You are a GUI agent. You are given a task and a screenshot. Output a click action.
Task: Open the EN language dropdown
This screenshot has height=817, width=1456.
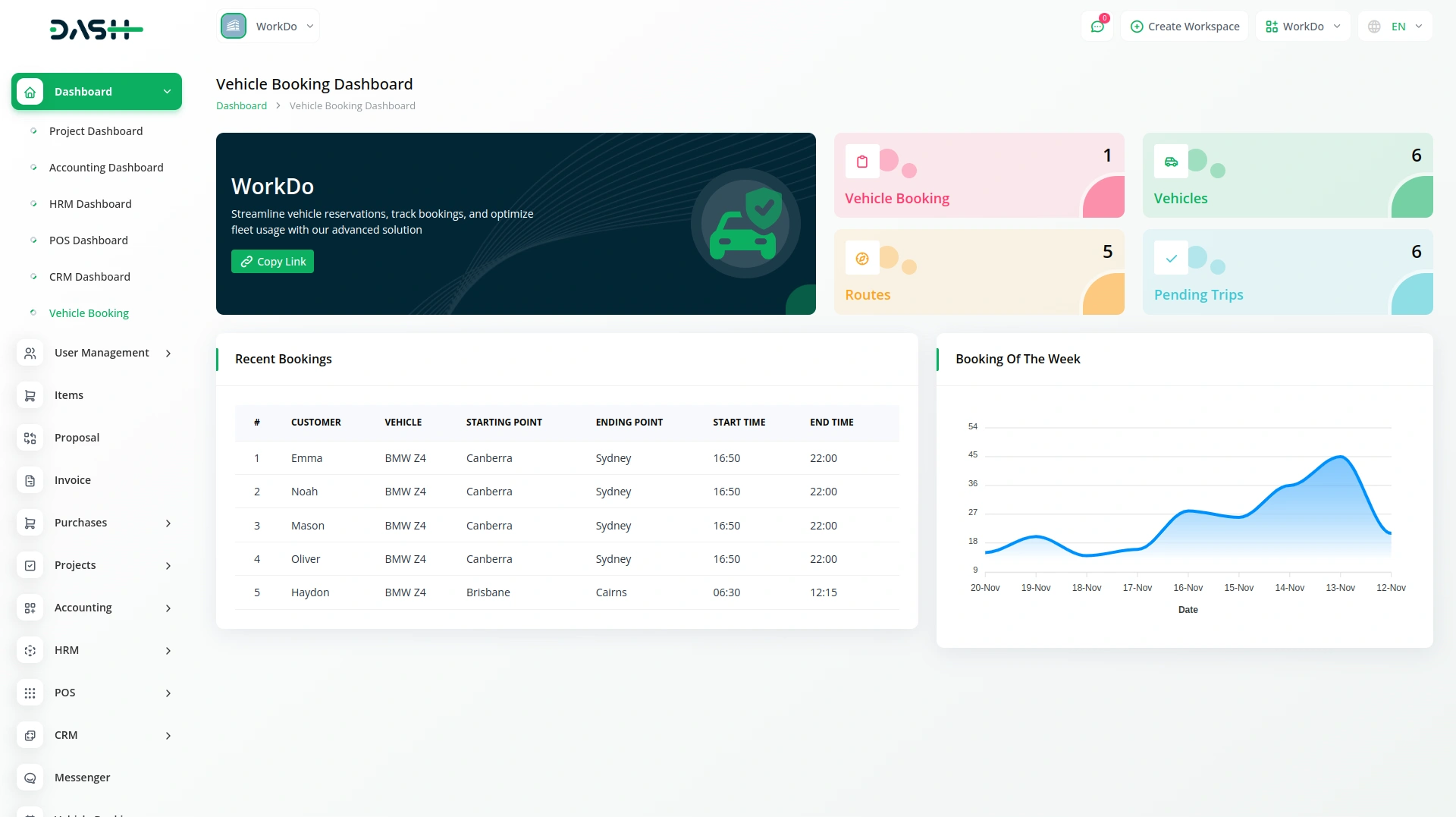(x=1395, y=27)
